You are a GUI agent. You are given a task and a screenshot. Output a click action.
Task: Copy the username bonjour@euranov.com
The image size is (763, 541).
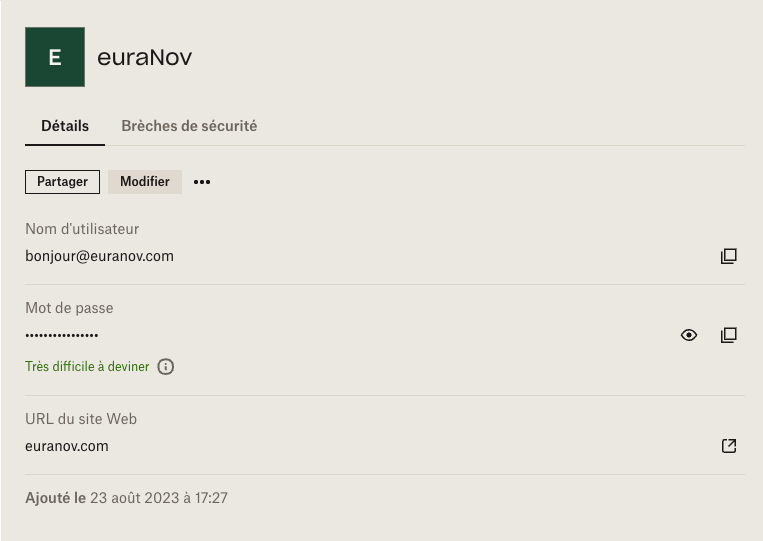728,256
